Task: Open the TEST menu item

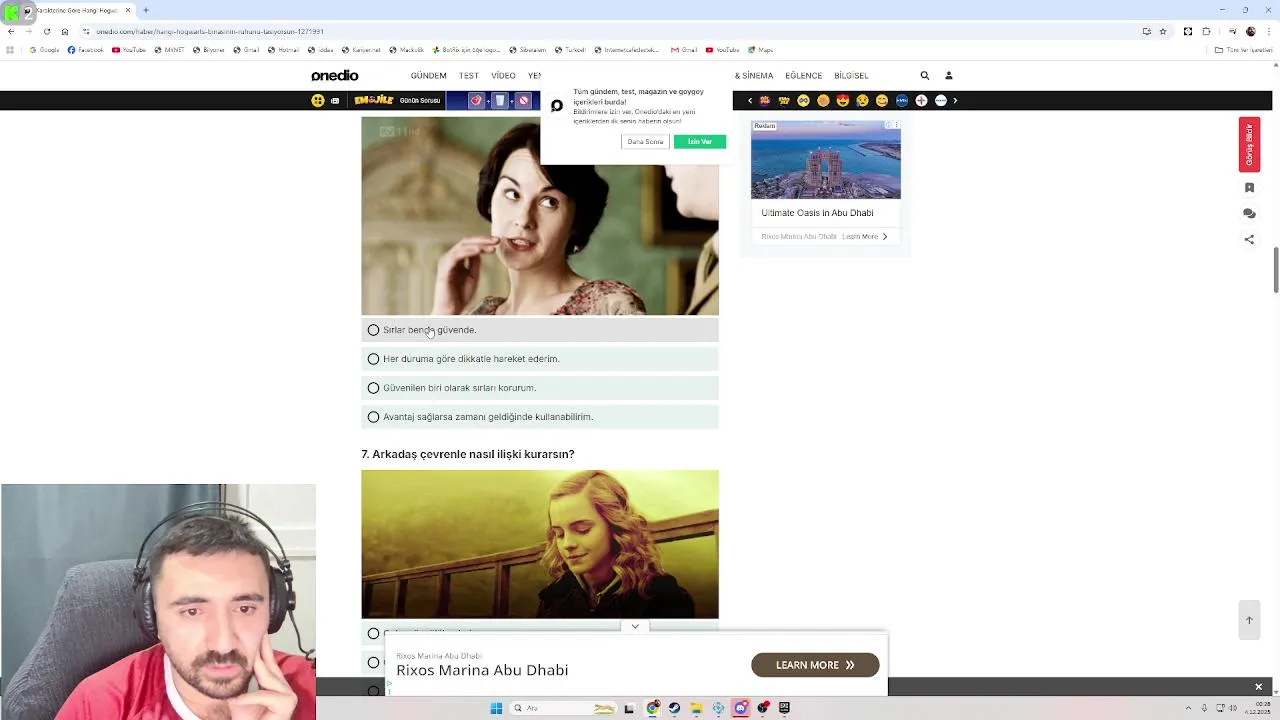Action: click(469, 76)
